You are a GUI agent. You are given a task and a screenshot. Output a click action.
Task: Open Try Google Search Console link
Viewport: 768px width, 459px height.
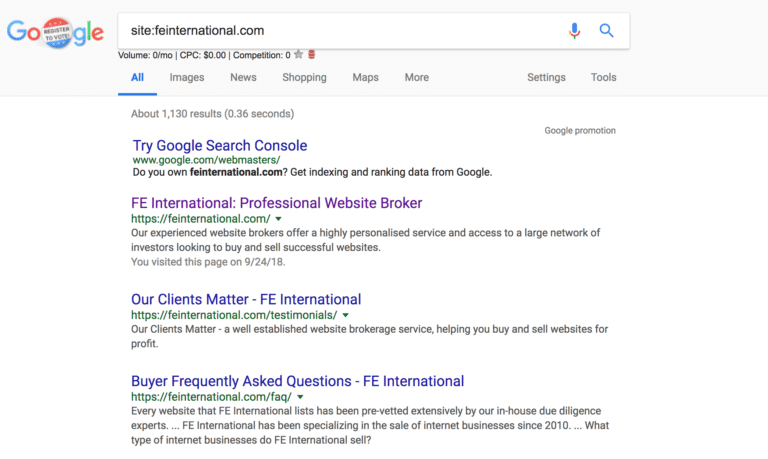220,145
